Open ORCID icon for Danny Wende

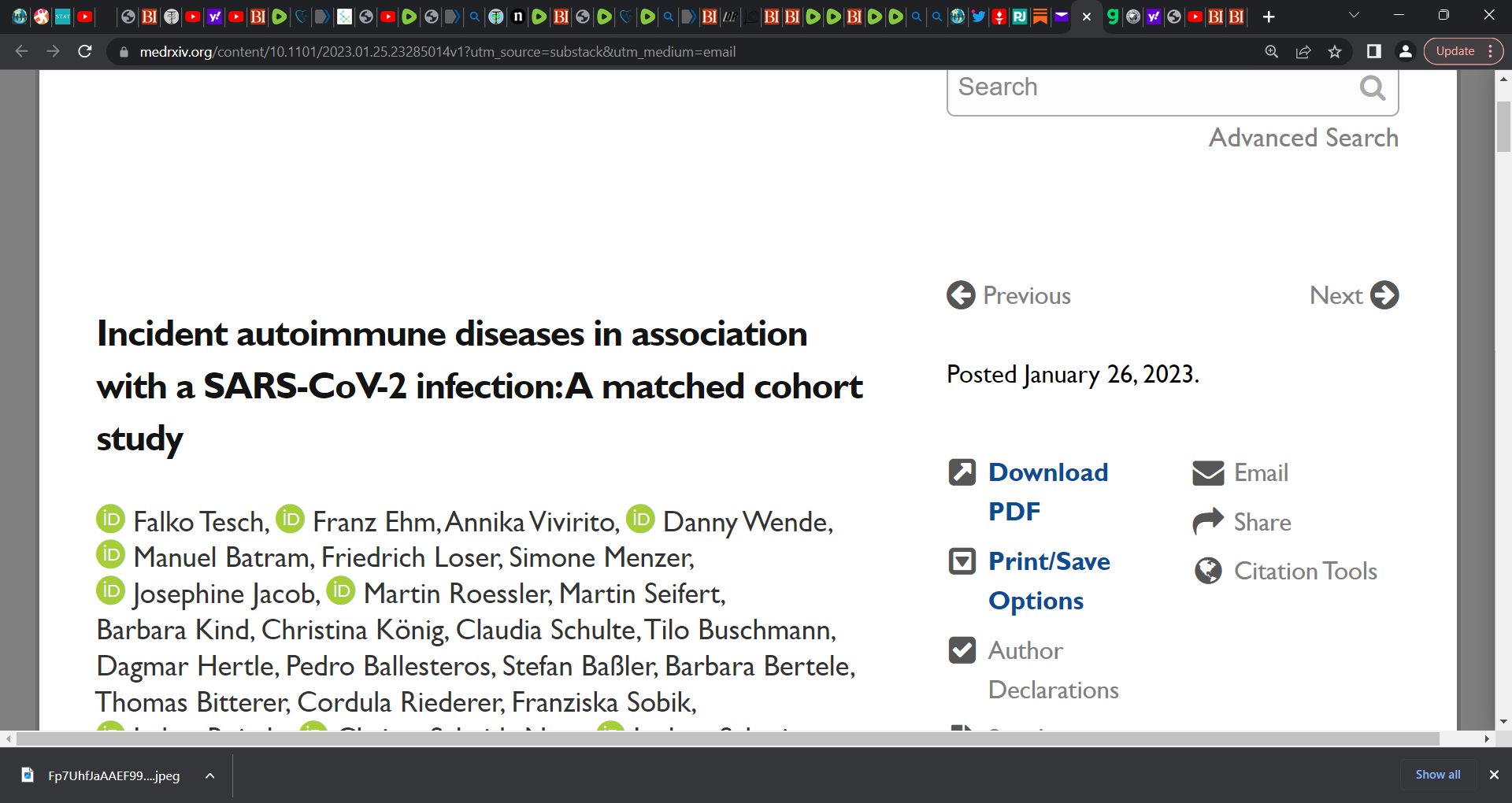point(640,519)
